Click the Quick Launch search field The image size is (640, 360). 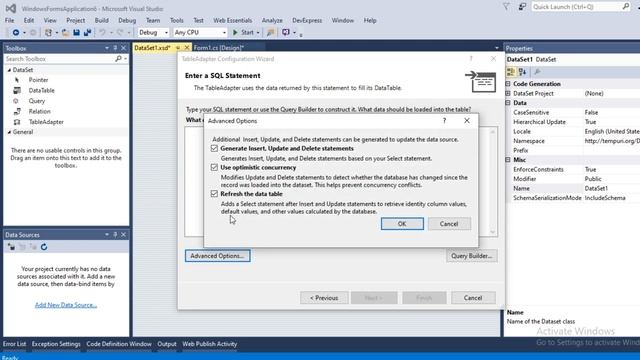pos(576,7)
